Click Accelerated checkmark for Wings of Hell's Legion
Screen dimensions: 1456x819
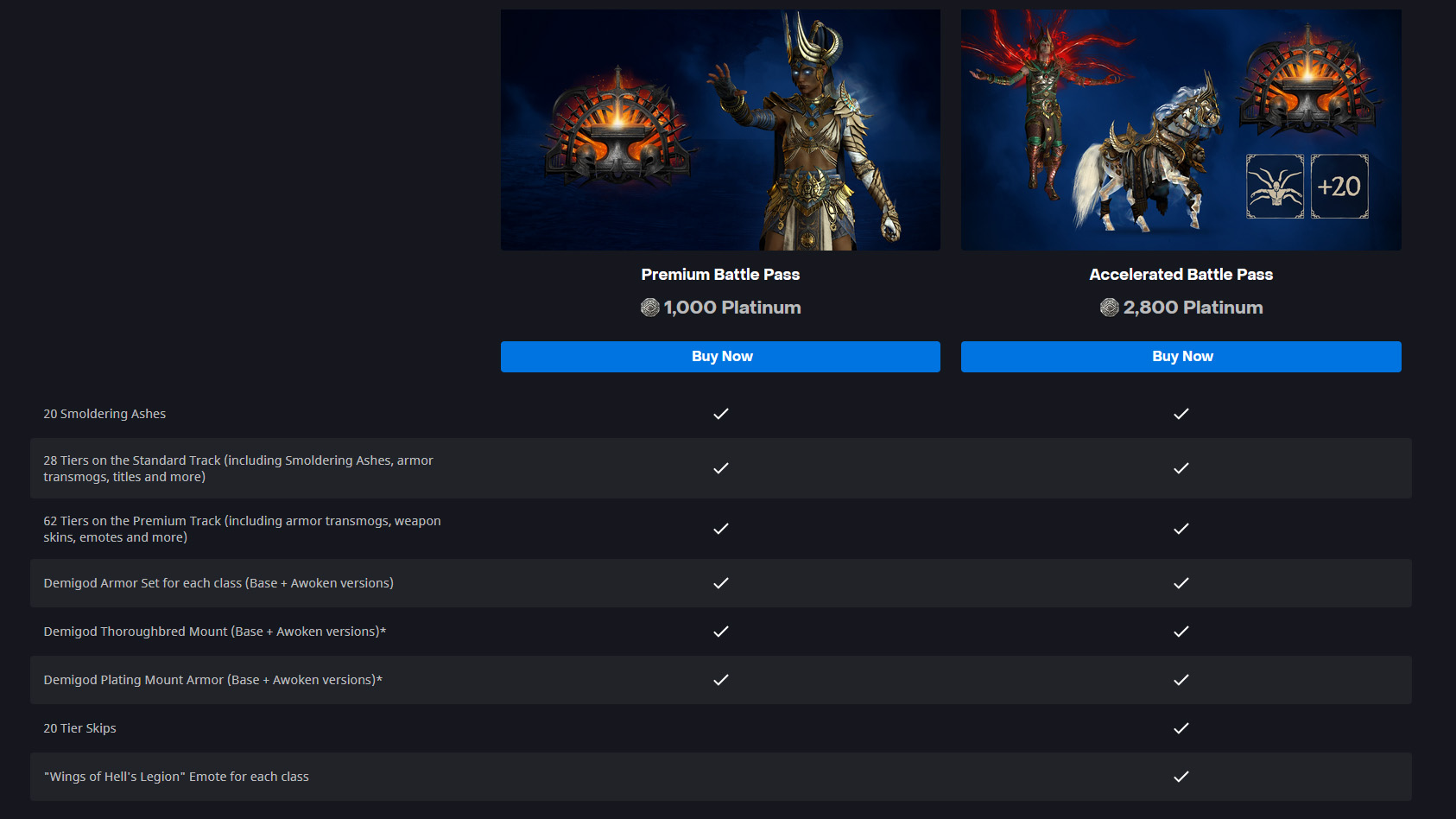[1181, 777]
